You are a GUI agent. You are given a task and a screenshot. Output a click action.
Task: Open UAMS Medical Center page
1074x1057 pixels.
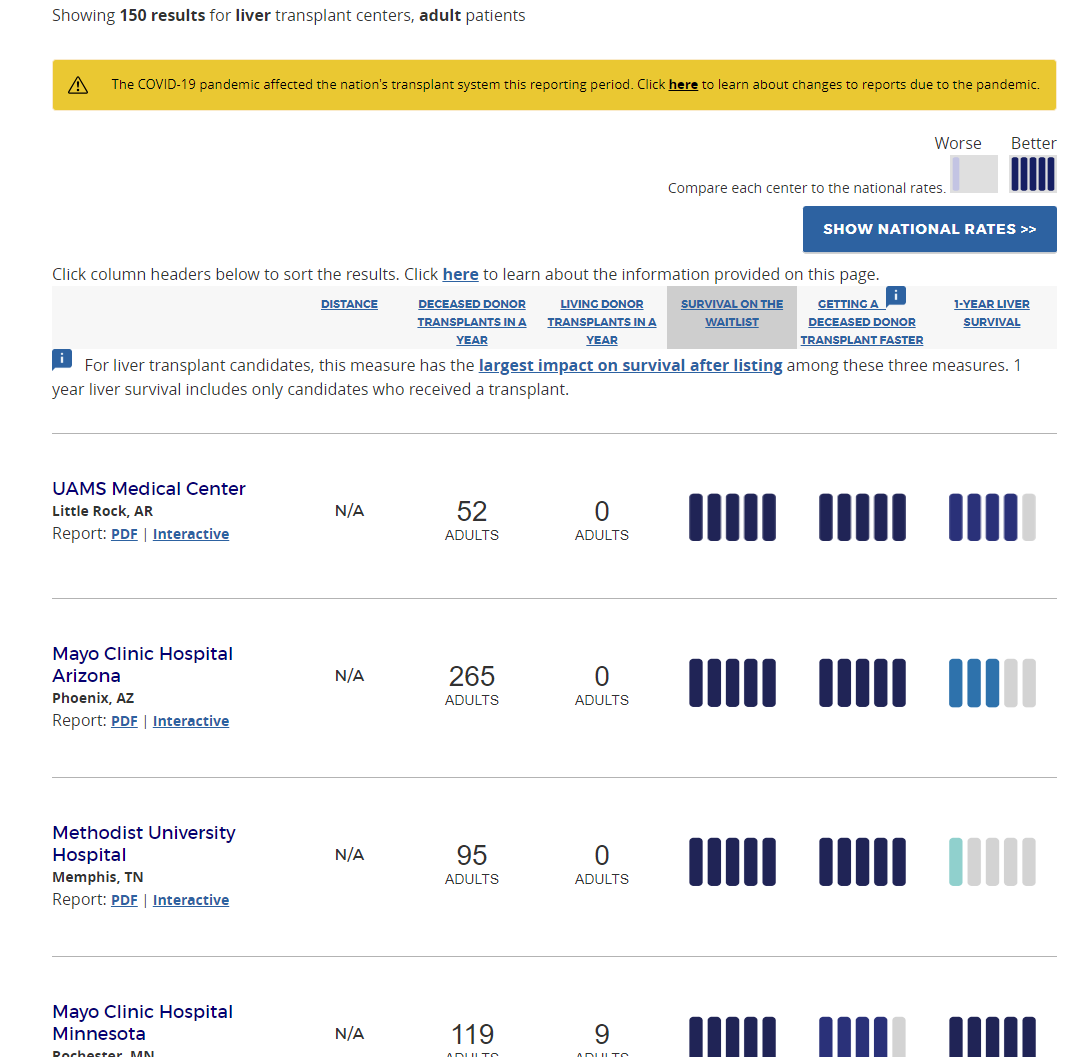tap(149, 488)
